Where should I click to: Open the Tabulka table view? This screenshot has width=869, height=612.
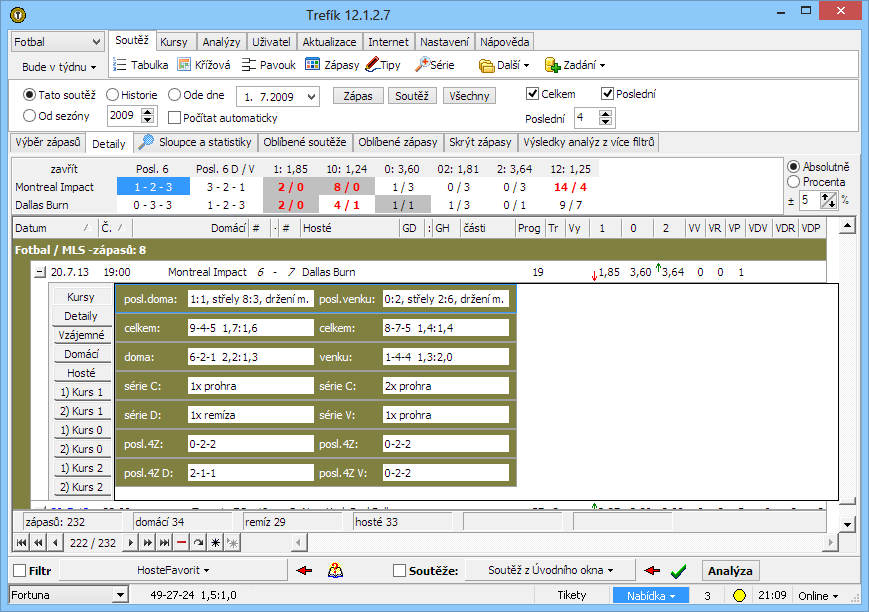coord(140,65)
